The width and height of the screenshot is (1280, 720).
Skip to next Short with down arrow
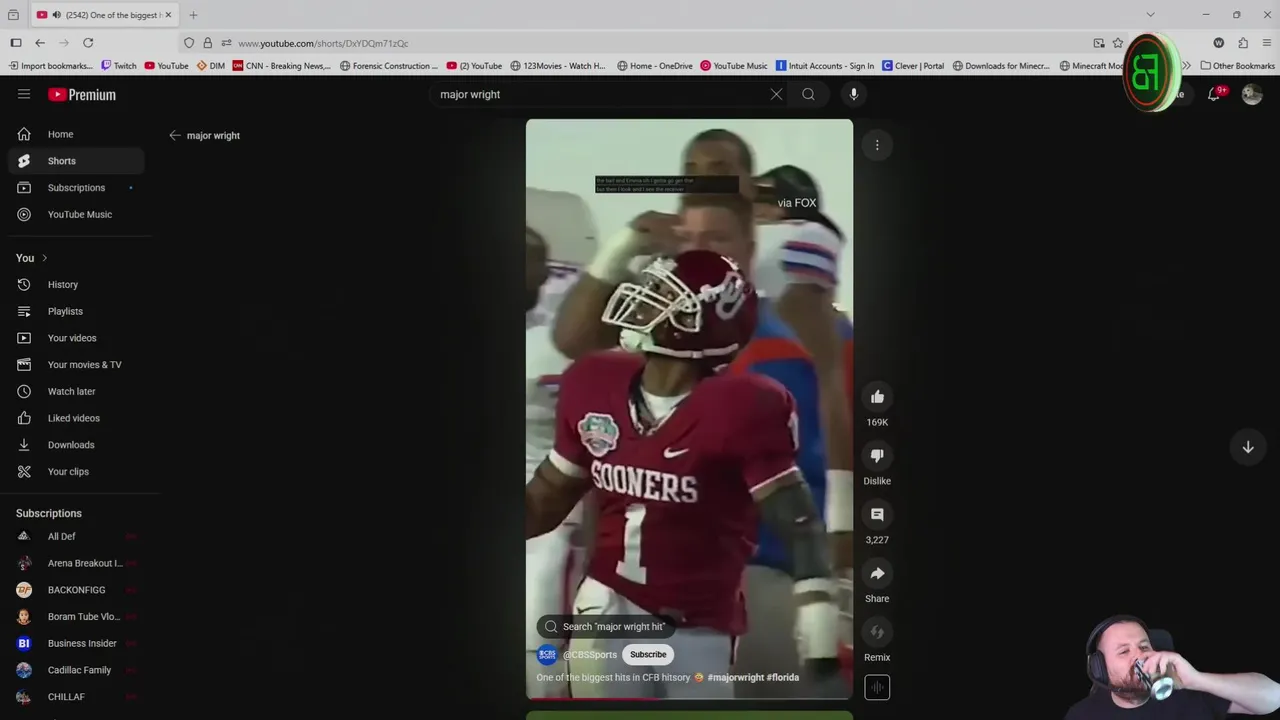[x=1248, y=447]
